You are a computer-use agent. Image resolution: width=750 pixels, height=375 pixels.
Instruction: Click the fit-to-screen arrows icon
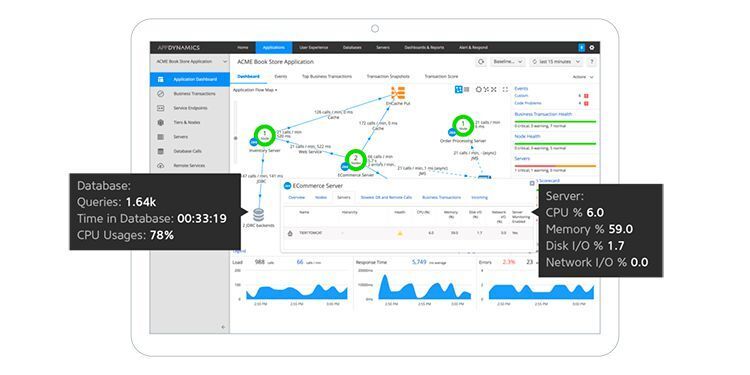click(x=494, y=89)
